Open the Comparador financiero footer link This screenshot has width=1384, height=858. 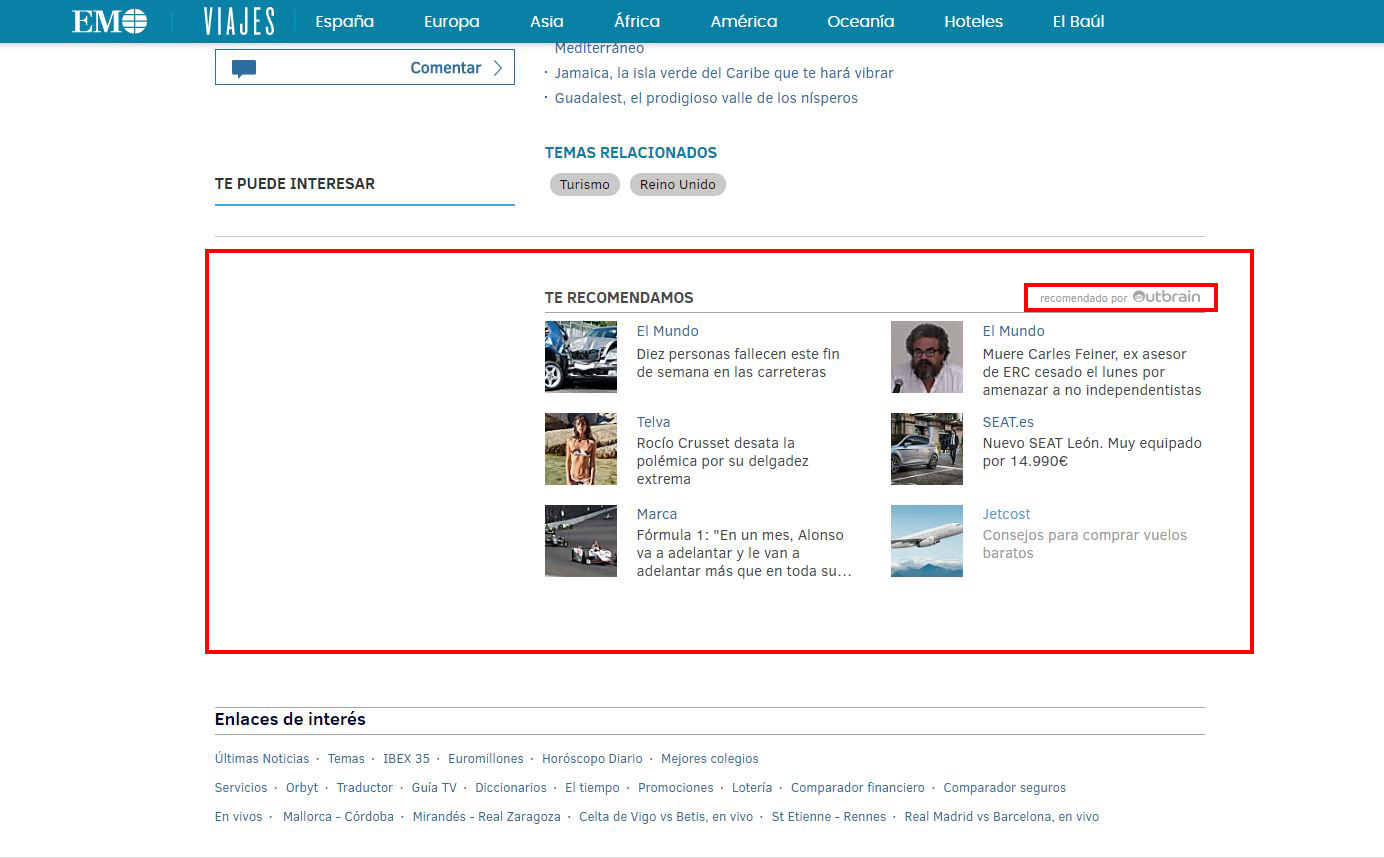click(858, 788)
